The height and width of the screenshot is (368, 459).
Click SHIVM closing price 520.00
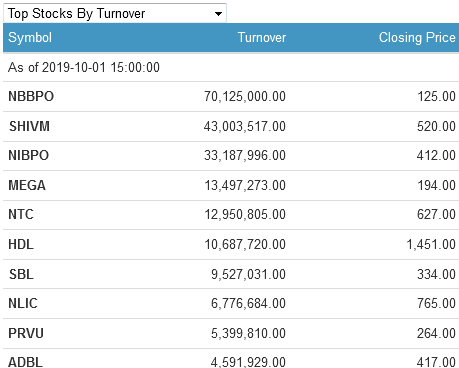pos(436,126)
